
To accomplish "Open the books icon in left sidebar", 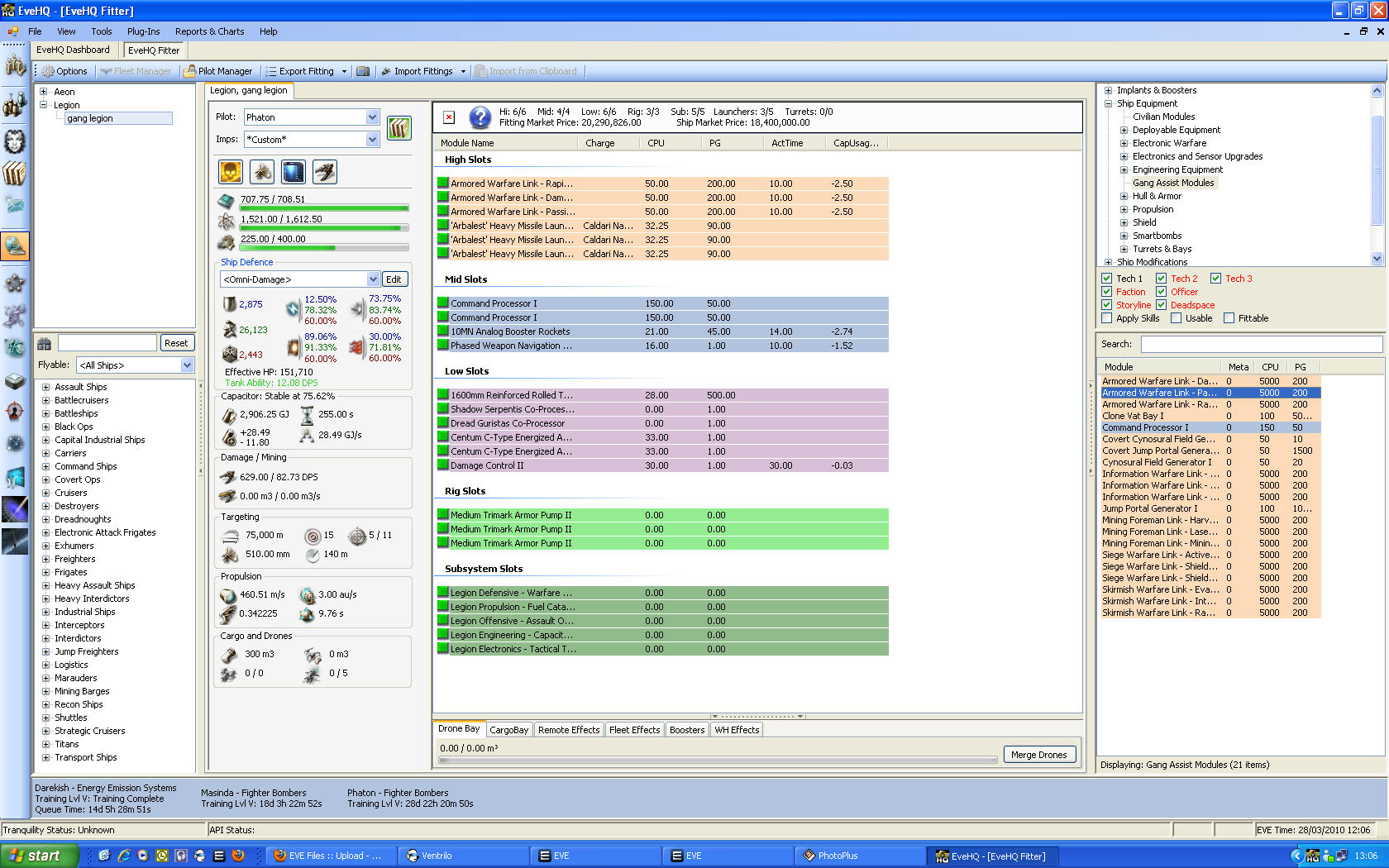I will [x=15, y=173].
